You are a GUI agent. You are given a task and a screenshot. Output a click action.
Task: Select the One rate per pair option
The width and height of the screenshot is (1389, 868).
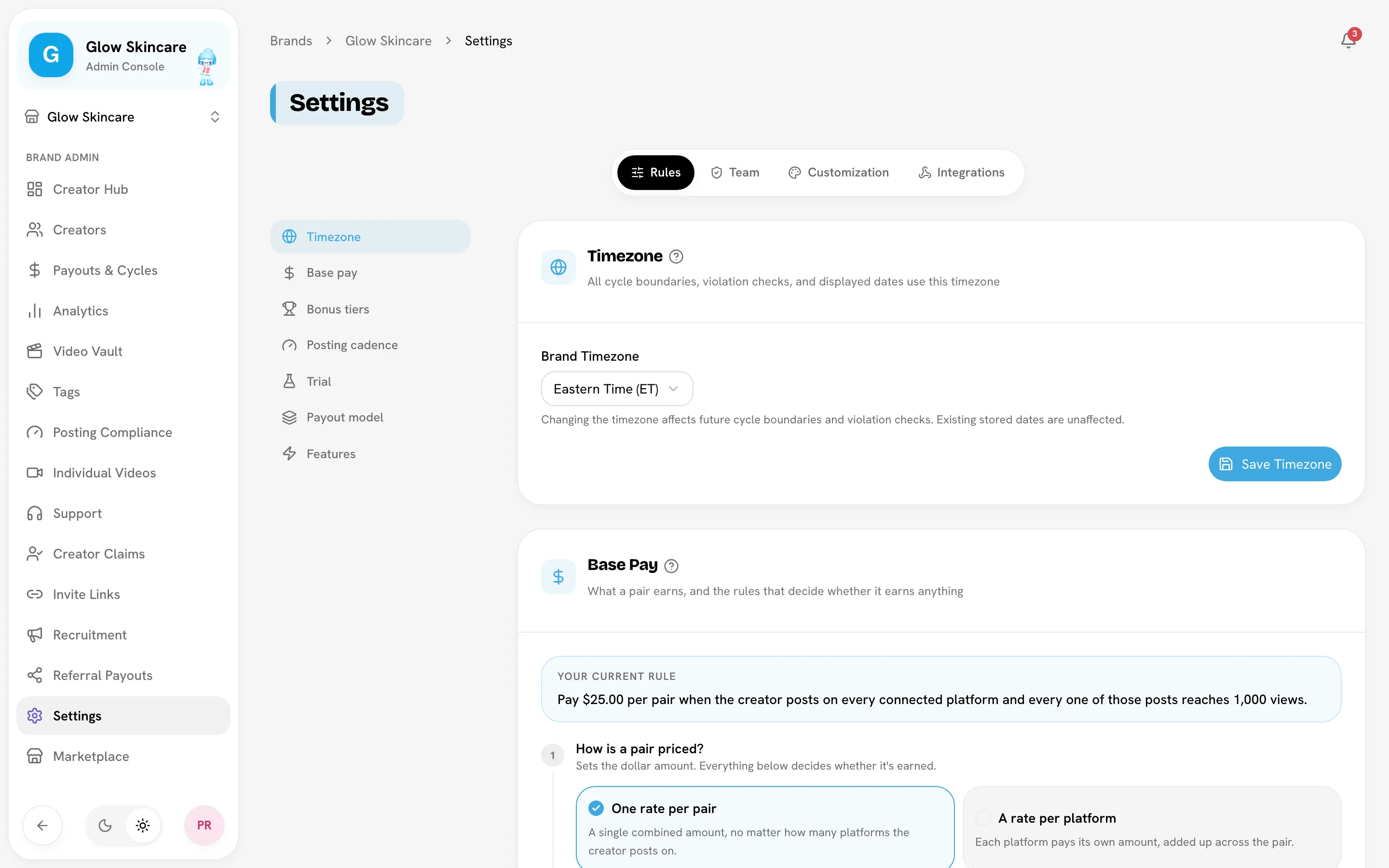tap(765, 827)
